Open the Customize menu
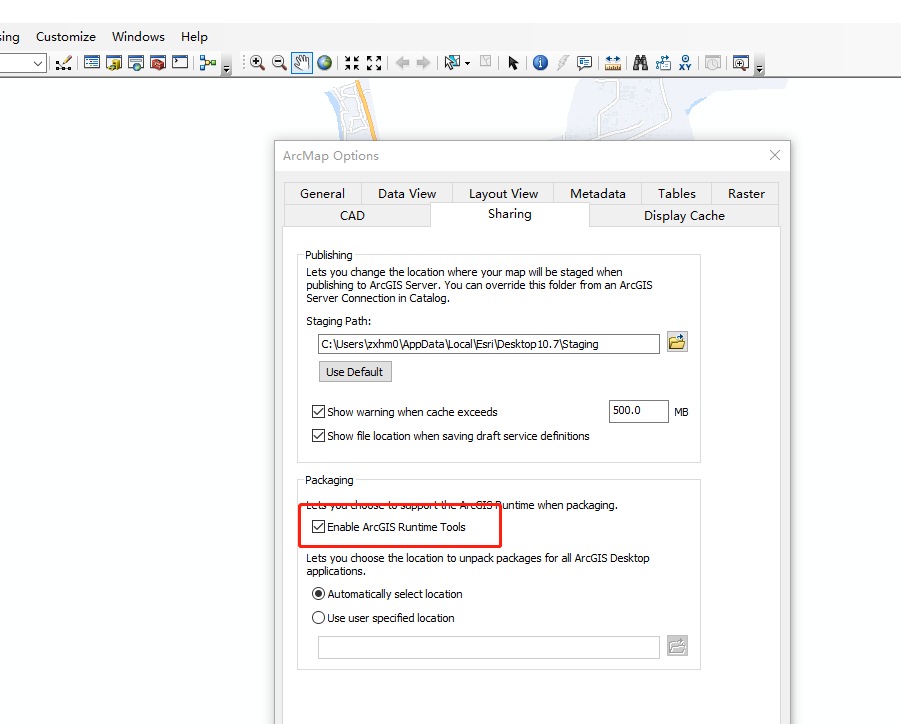Screen dimensions: 901x724 point(65,36)
